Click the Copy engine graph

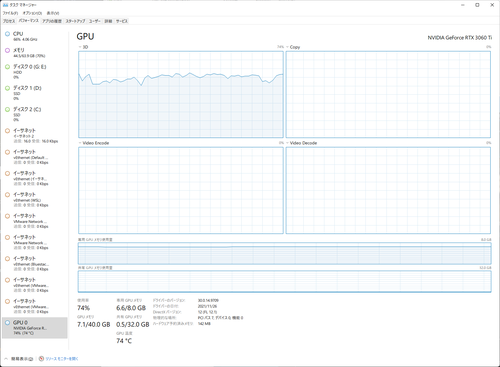388,94
